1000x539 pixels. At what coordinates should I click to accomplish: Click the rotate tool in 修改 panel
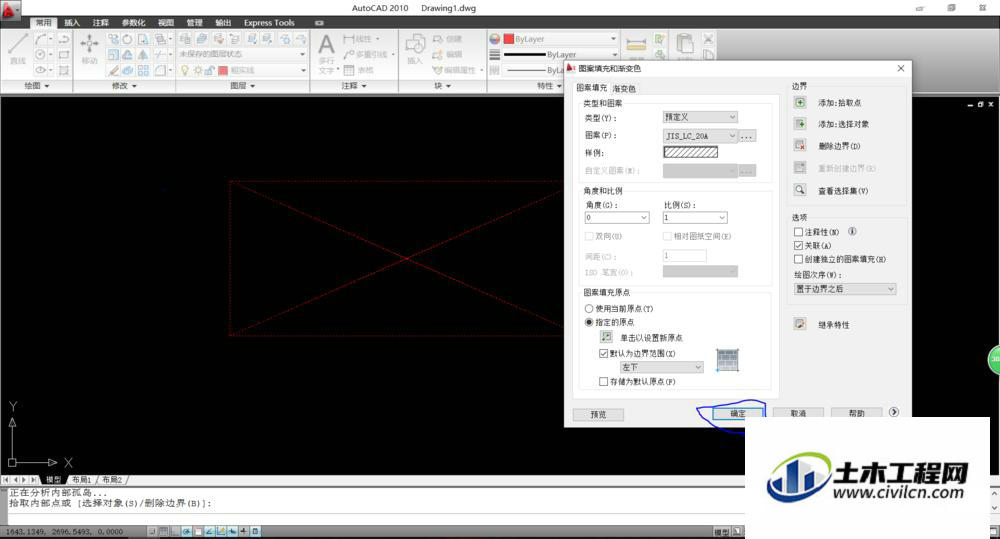pos(128,39)
